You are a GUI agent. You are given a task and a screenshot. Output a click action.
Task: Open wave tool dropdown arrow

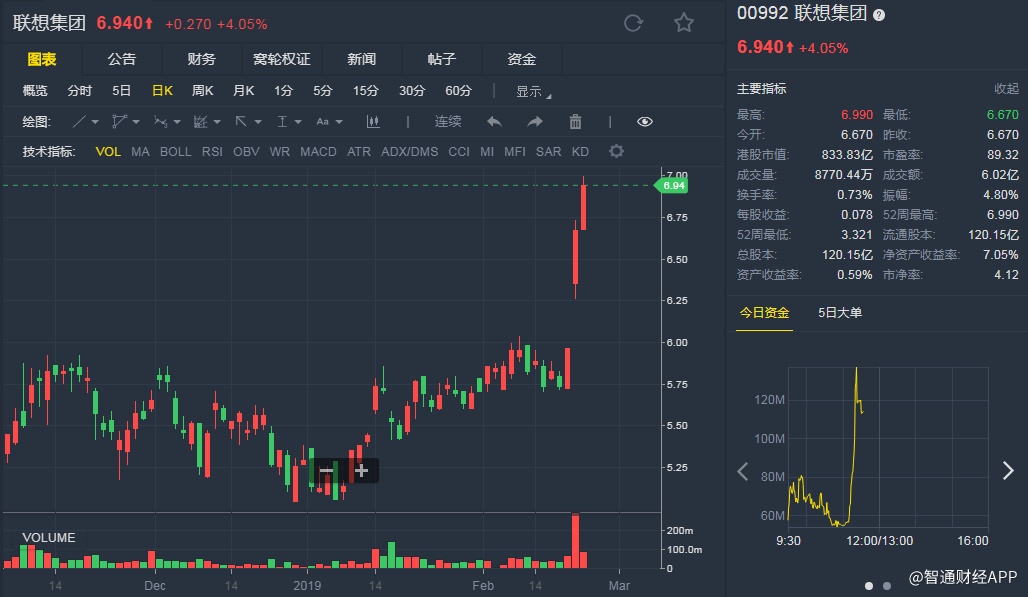coord(176,122)
